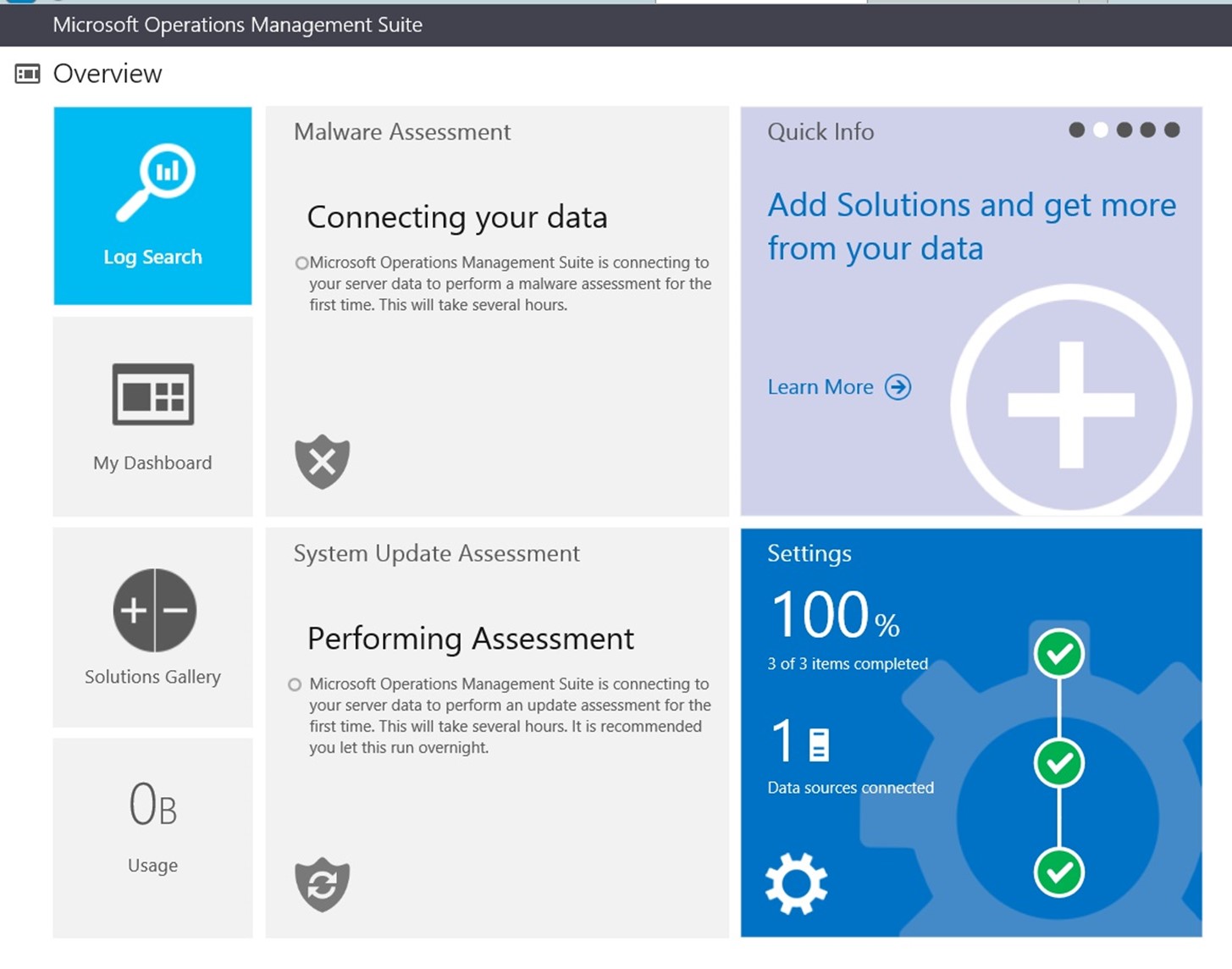The width and height of the screenshot is (1232, 969).
Task: Click the Quick Info heading
Action: 820,132
